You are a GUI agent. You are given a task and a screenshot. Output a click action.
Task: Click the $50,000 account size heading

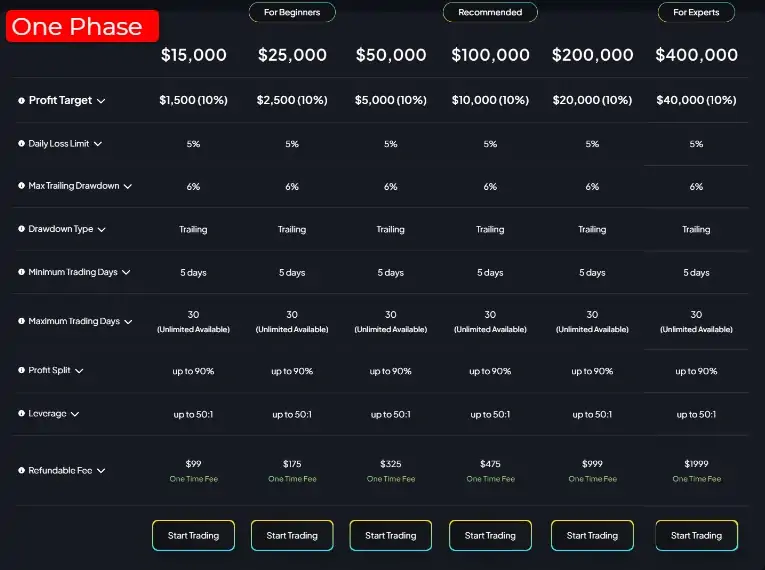[391, 56]
